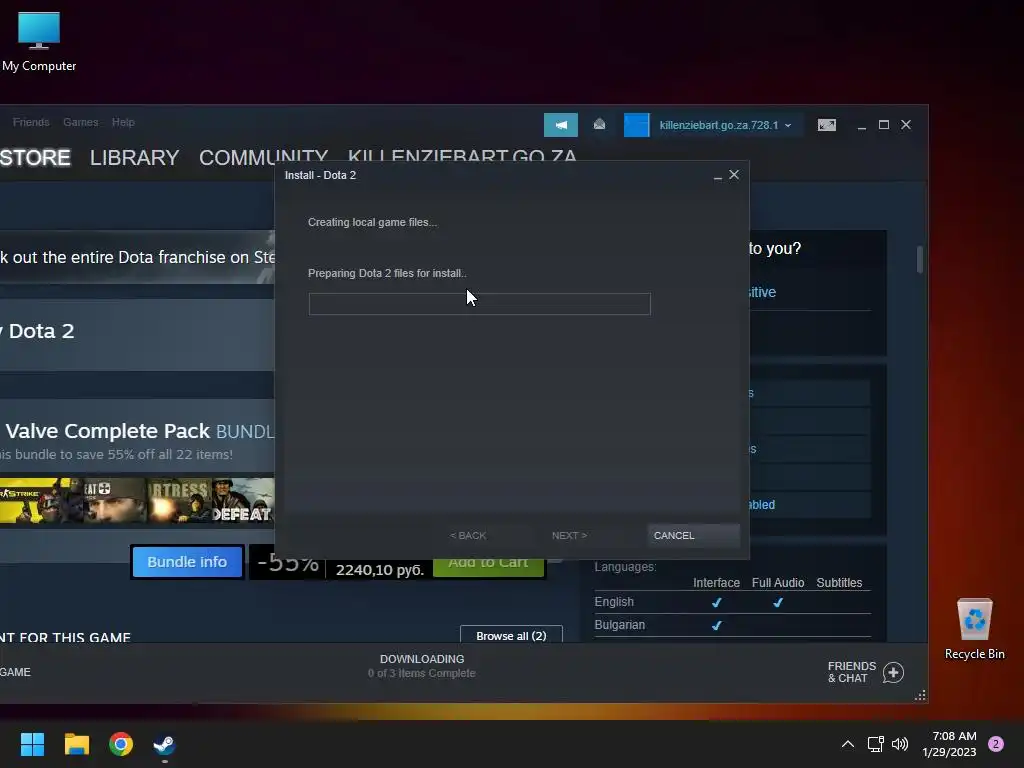The image size is (1024, 768).
Task: Click the Day of Defeat bundle thumbnail
Action: point(243,501)
